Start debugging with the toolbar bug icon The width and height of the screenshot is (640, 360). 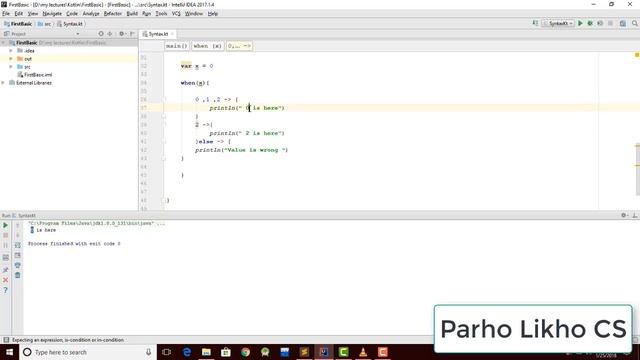pyautogui.click(x=590, y=24)
